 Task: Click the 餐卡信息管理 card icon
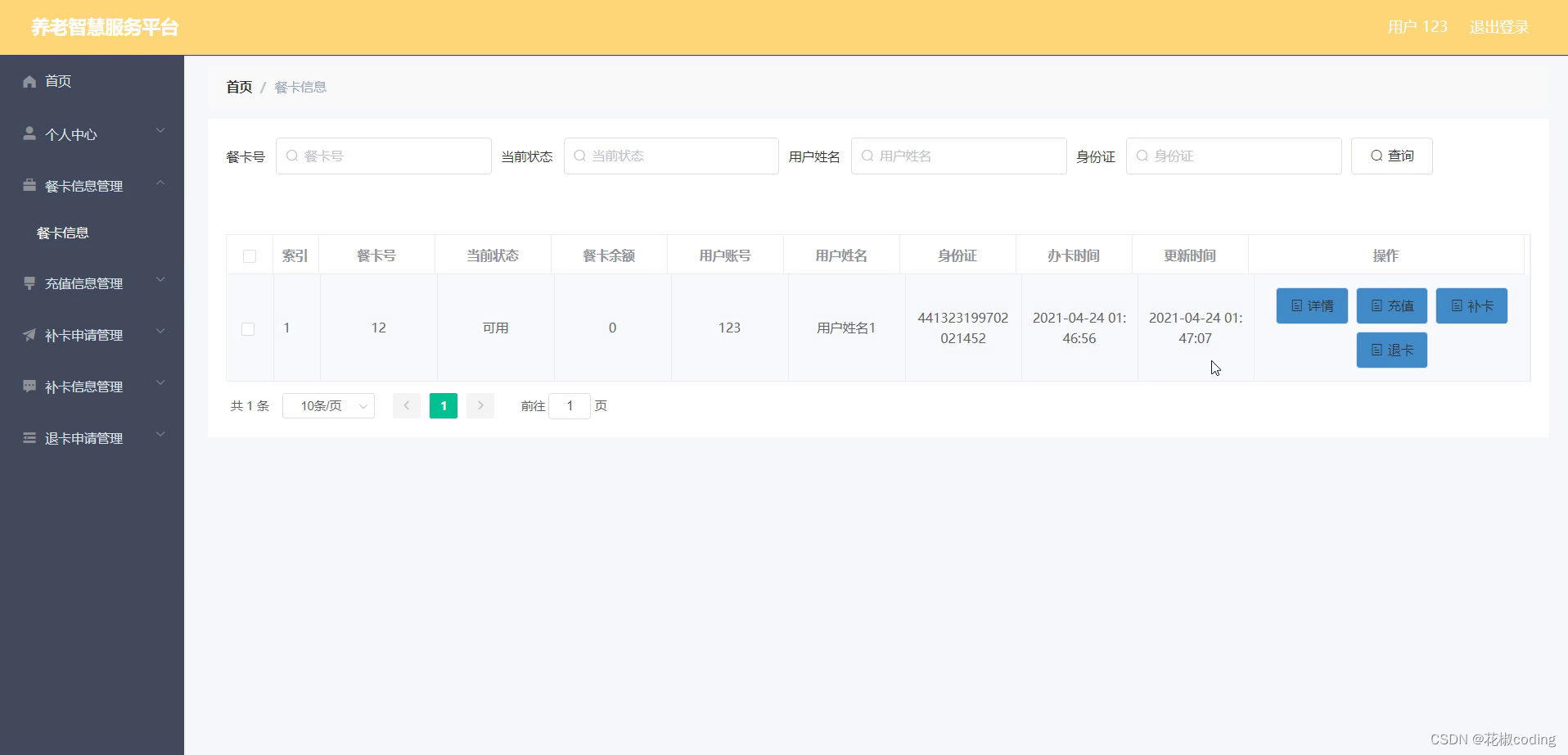tap(29, 185)
